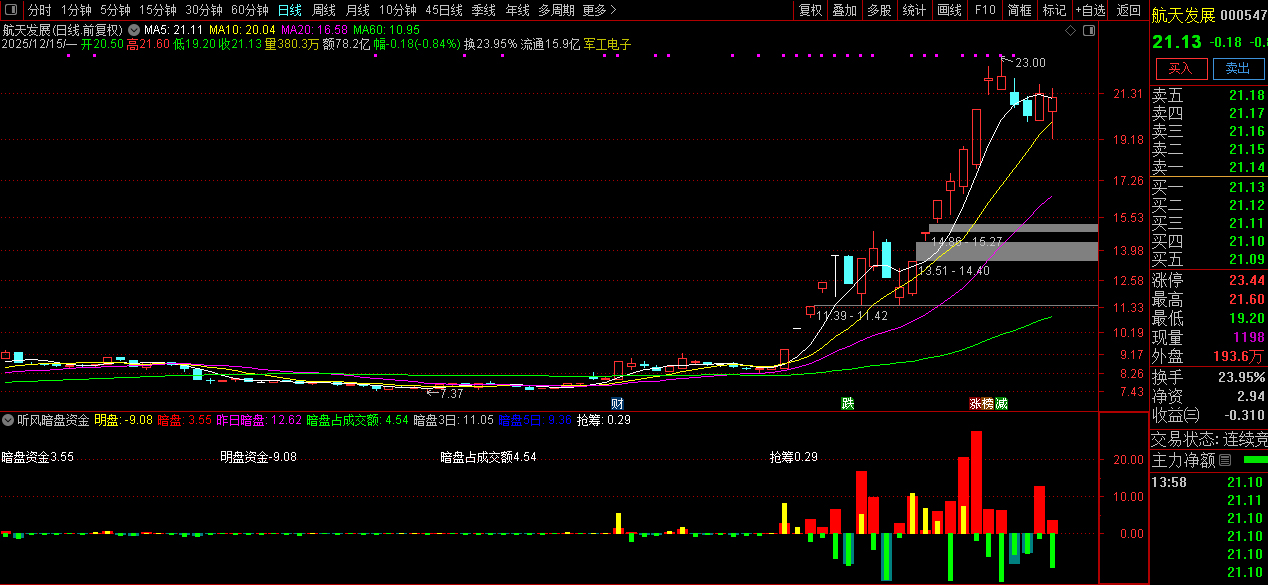Click the 叠加 overlay button

(845, 10)
